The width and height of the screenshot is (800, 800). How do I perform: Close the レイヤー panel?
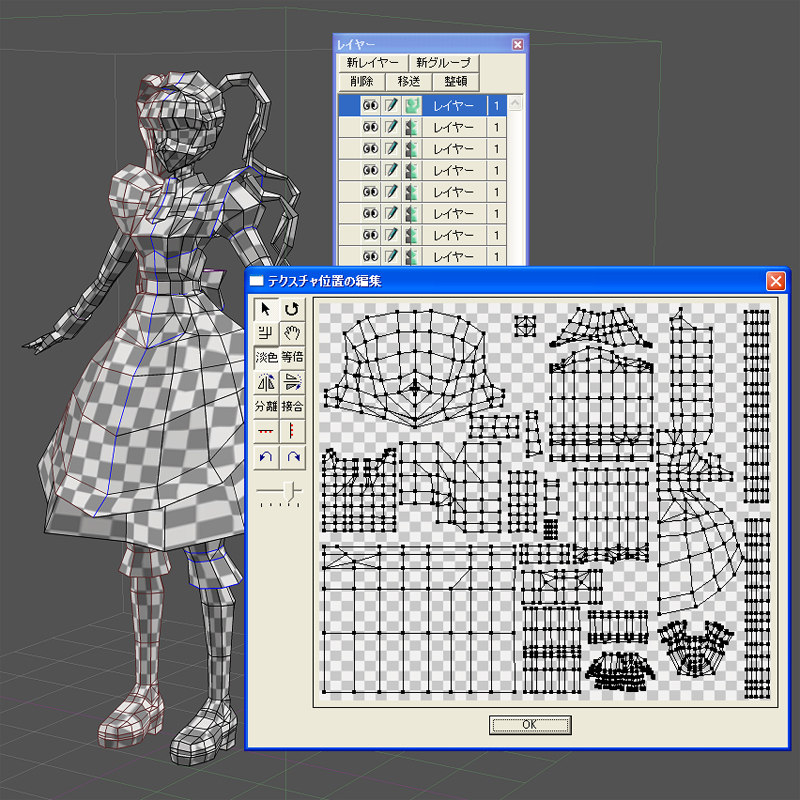coord(517,45)
